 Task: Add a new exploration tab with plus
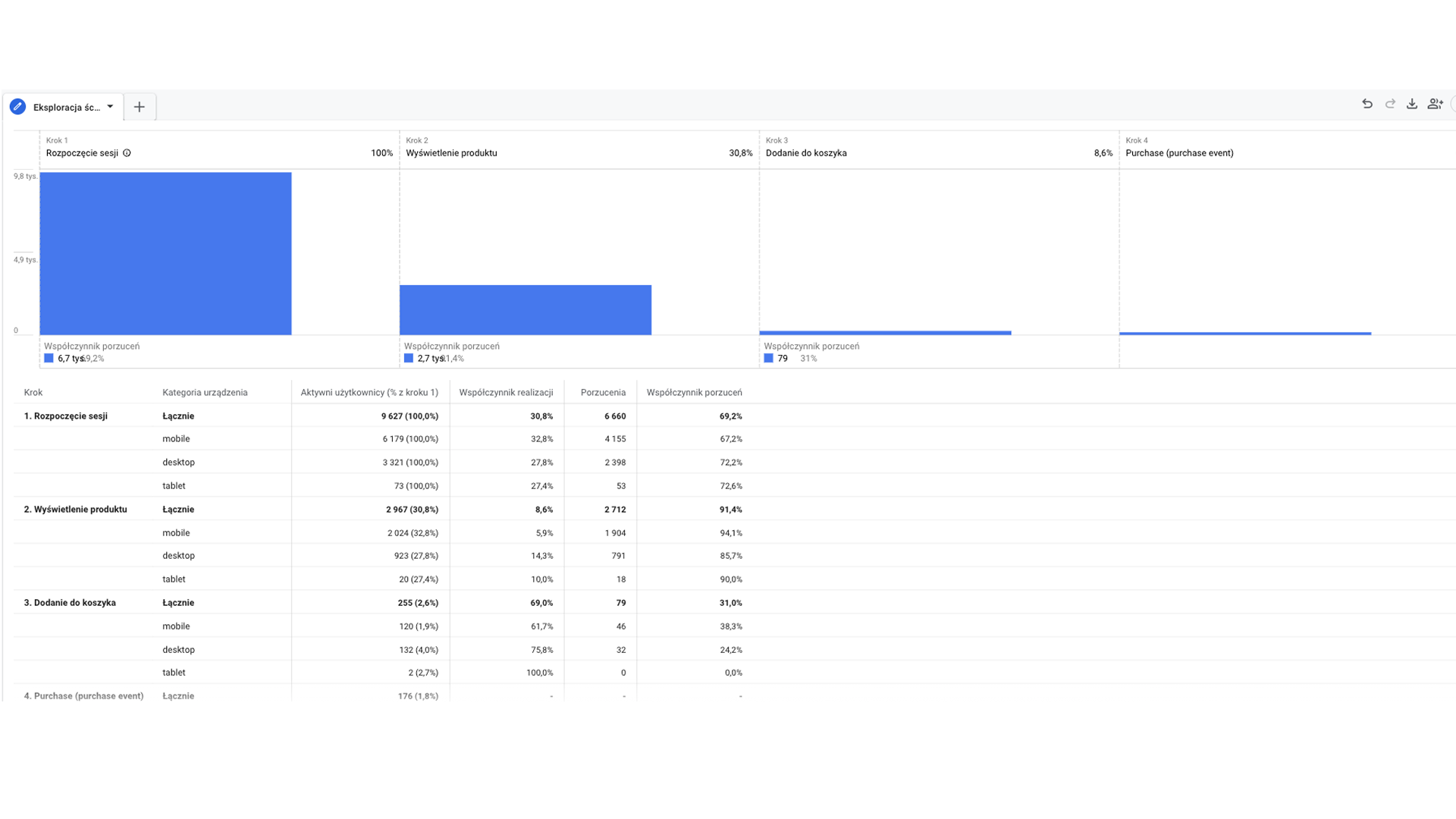(x=140, y=107)
